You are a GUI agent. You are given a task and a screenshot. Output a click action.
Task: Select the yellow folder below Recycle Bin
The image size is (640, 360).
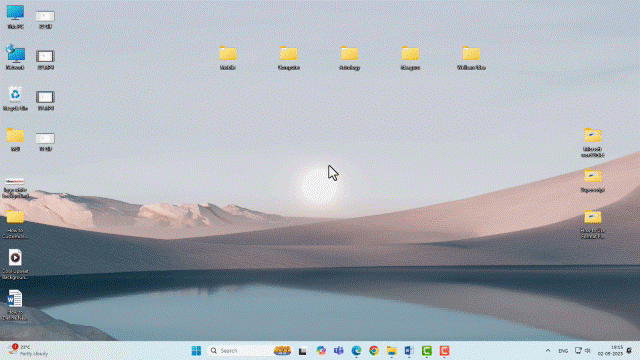tap(15, 139)
